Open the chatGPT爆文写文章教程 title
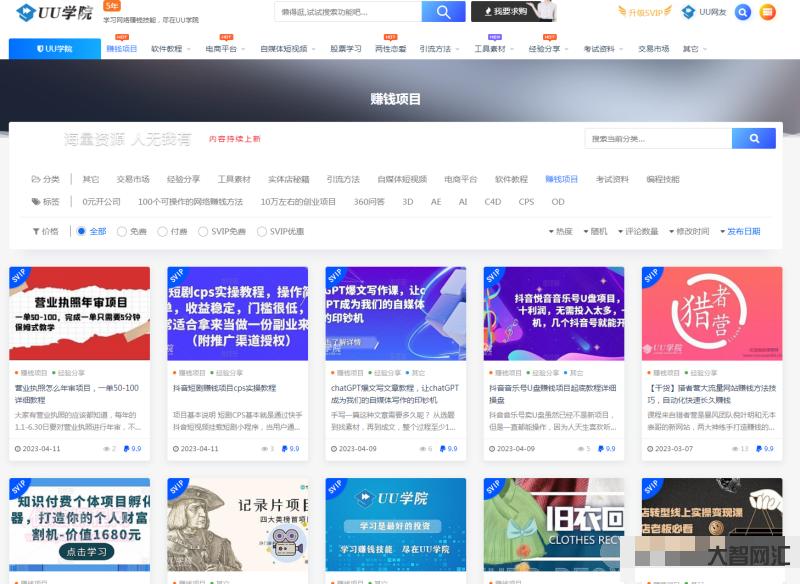 coord(395,394)
